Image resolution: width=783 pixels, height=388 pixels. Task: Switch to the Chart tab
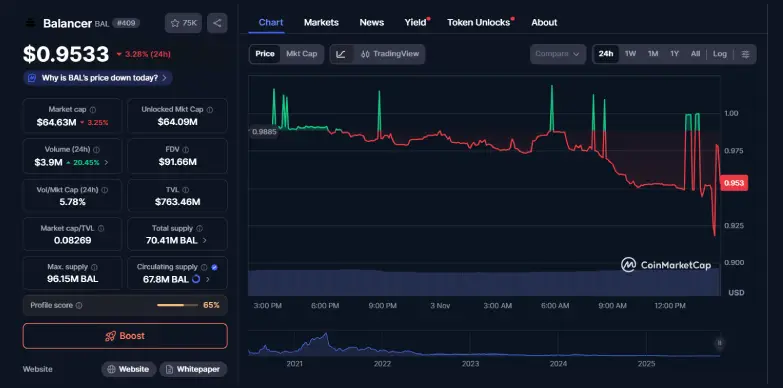pos(271,22)
